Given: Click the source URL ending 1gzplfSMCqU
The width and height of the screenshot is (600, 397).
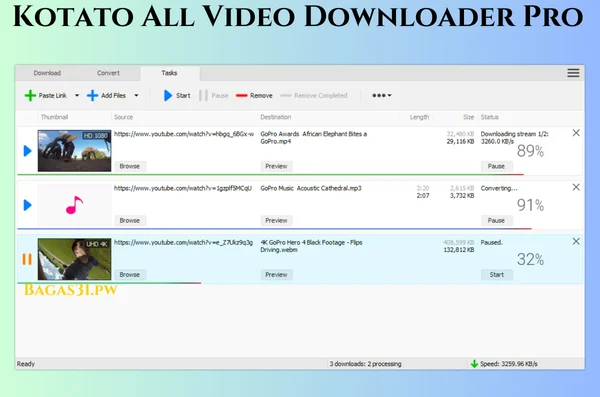Looking at the screenshot, I should click(x=183, y=188).
